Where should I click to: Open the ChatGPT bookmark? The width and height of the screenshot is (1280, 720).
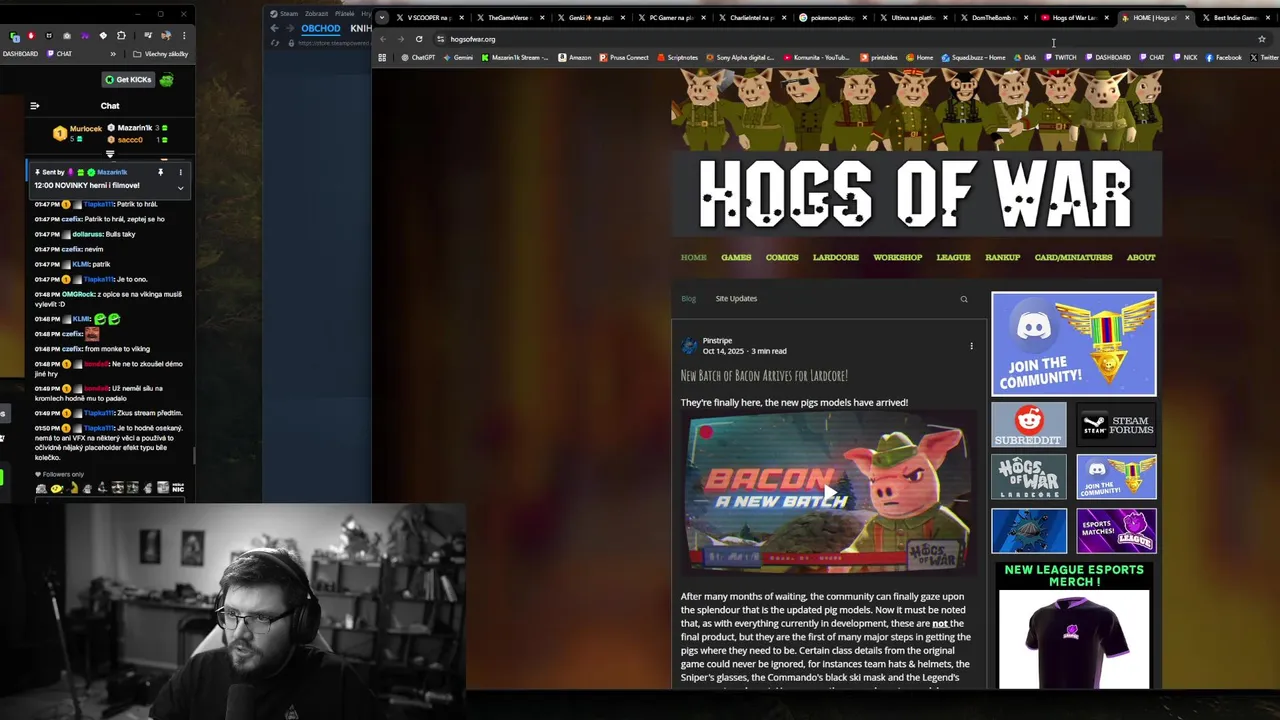[x=418, y=58]
